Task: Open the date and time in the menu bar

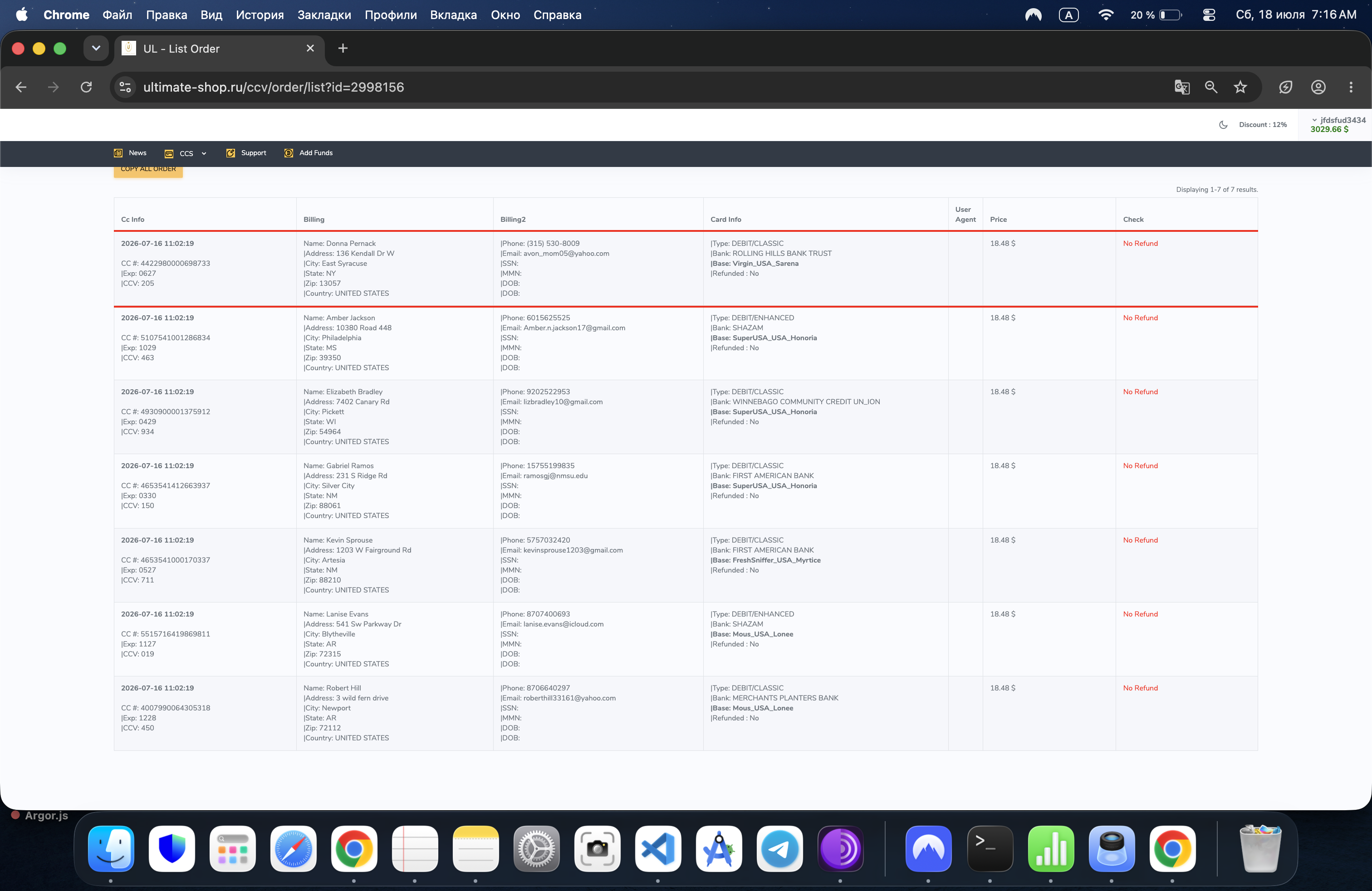Action: coord(1296,15)
